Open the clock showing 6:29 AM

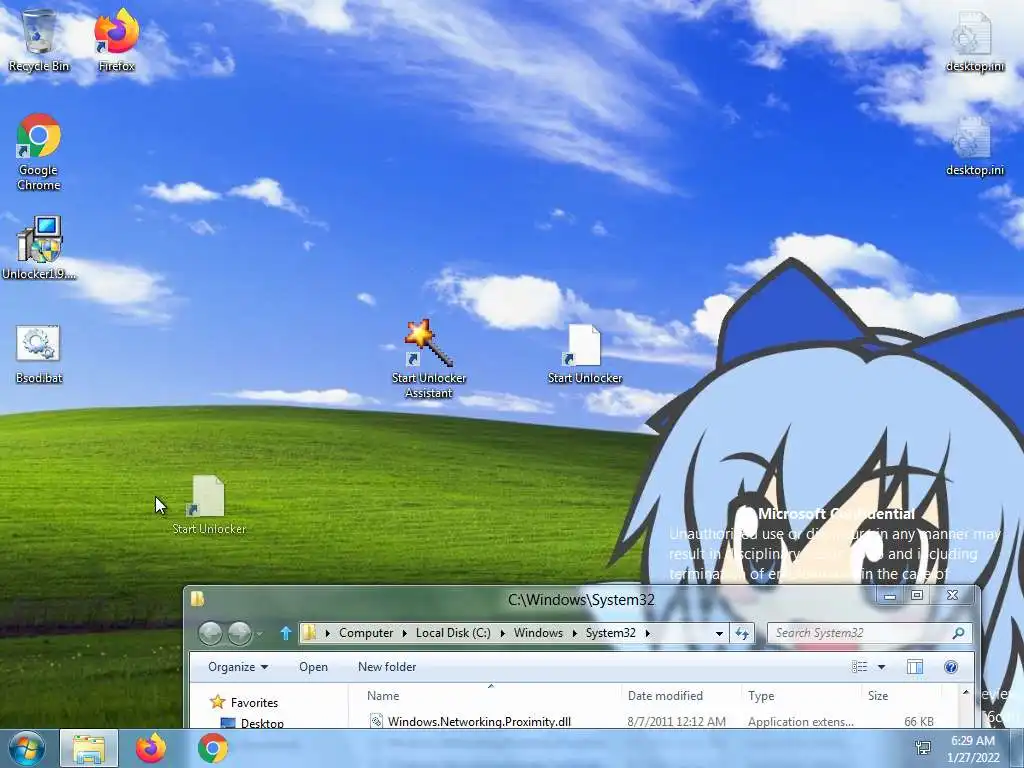[x=973, y=749]
